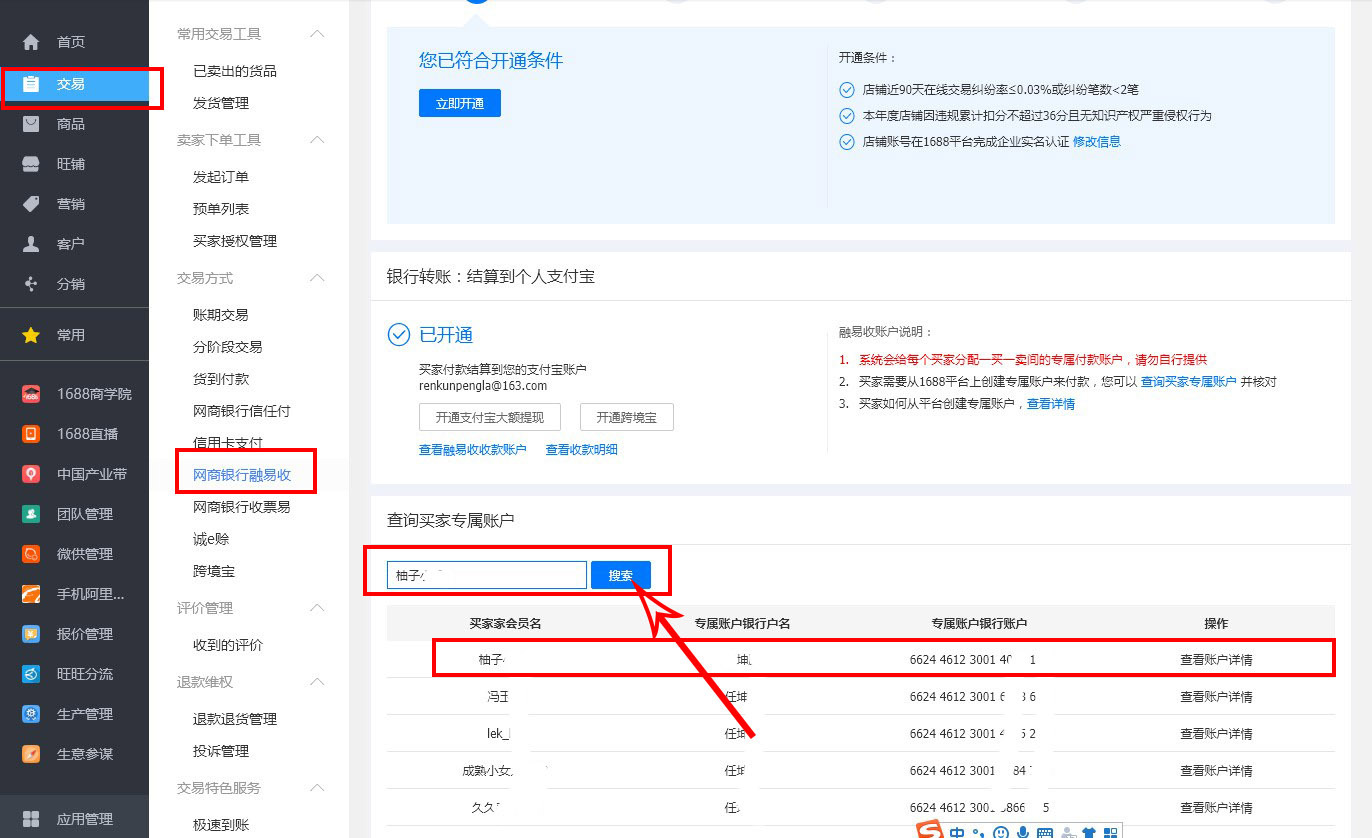This screenshot has height=838, width=1372.
Task: Click the 搜索 search button
Action: [621, 575]
